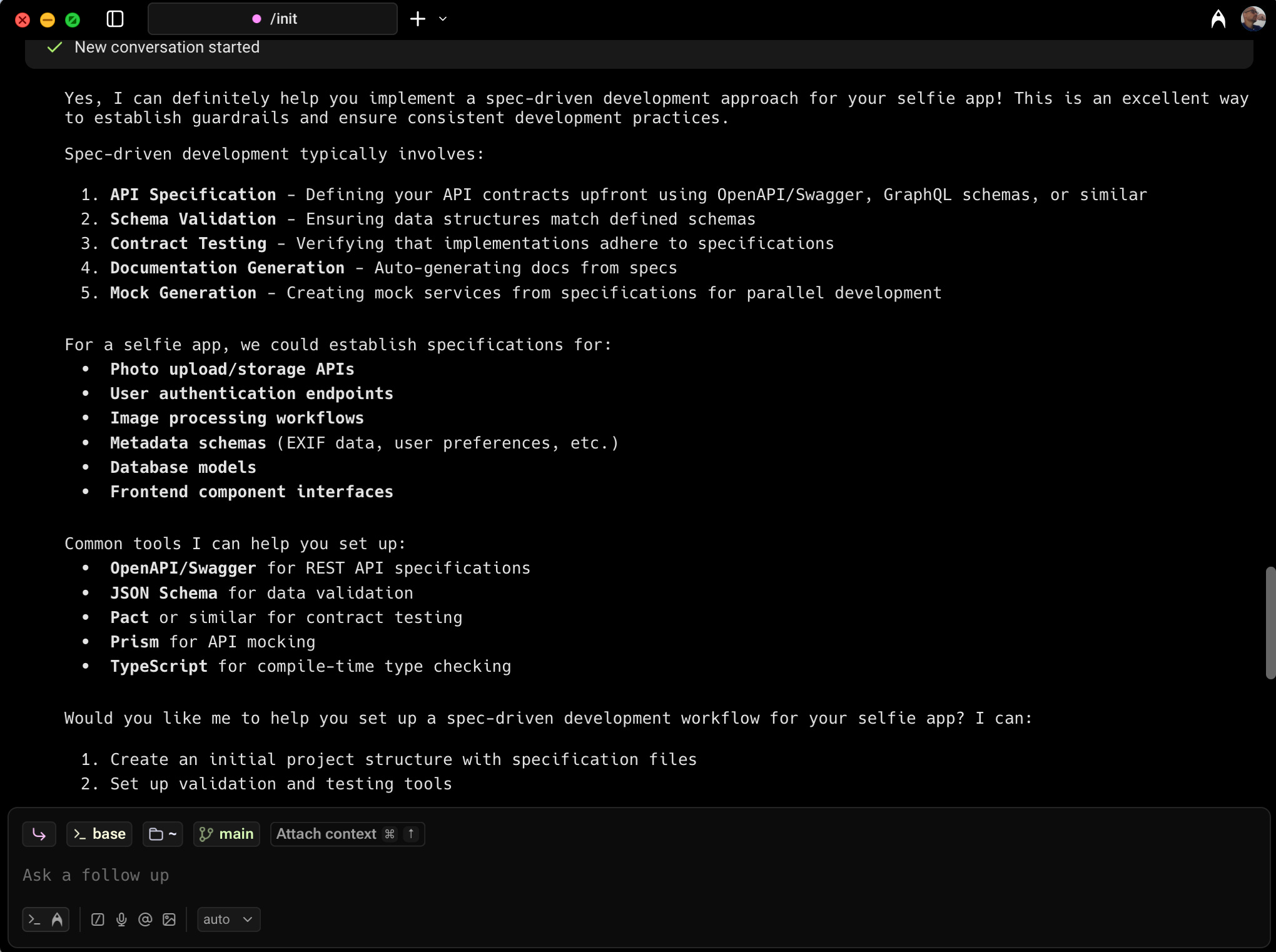
Task: Click the @ mention context icon
Action: click(145, 919)
